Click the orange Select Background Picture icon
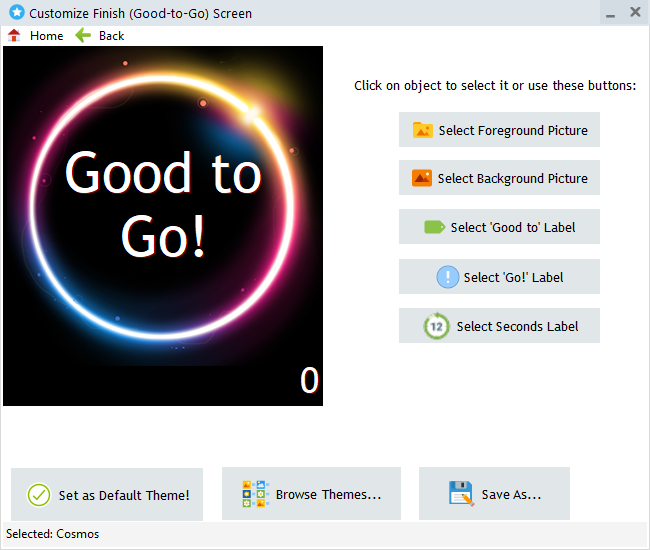This screenshot has height=550, width=650. coord(422,178)
